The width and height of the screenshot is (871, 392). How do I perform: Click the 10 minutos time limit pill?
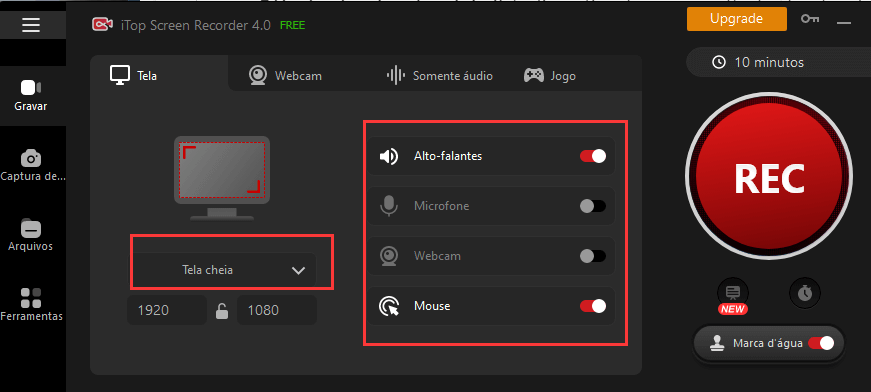point(778,62)
